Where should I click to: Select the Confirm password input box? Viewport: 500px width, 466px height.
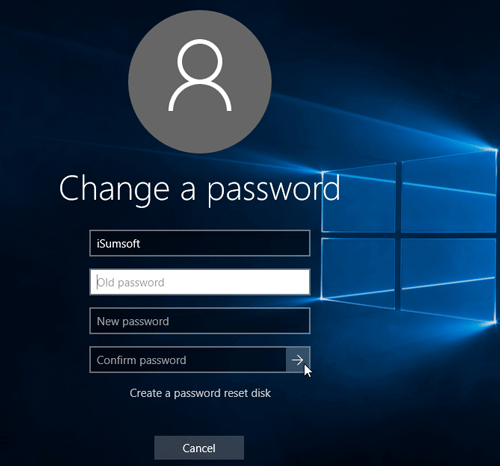coord(188,360)
